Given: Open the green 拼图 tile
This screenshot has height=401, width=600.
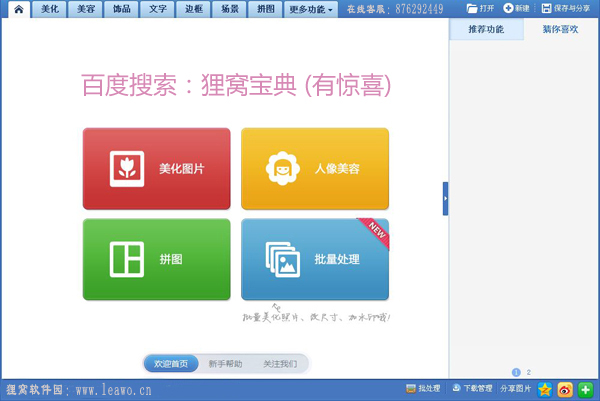Looking at the screenshot, I should pyautogui.click(x=157, y=259).
